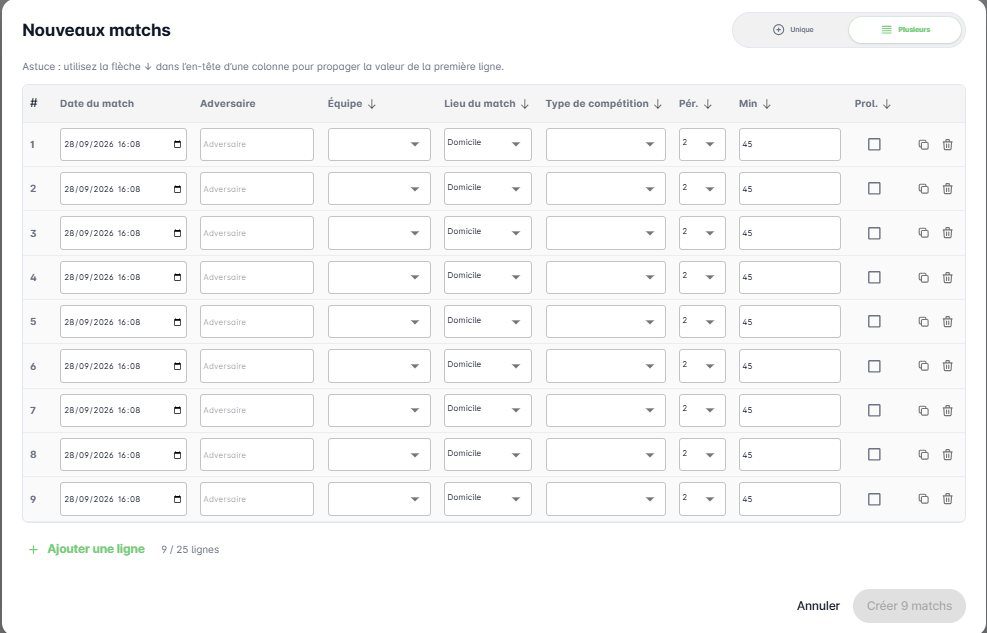
Task: Open Équipe dropdown in row 9
Action: click(x=379, y=499)
